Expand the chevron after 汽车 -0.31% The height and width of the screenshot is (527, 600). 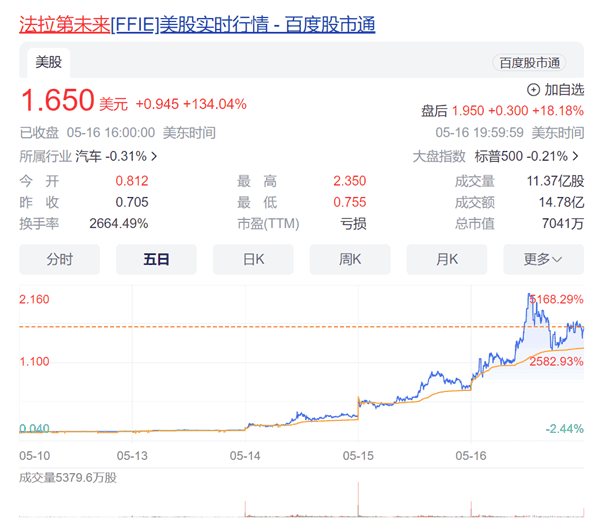point(154,156)
